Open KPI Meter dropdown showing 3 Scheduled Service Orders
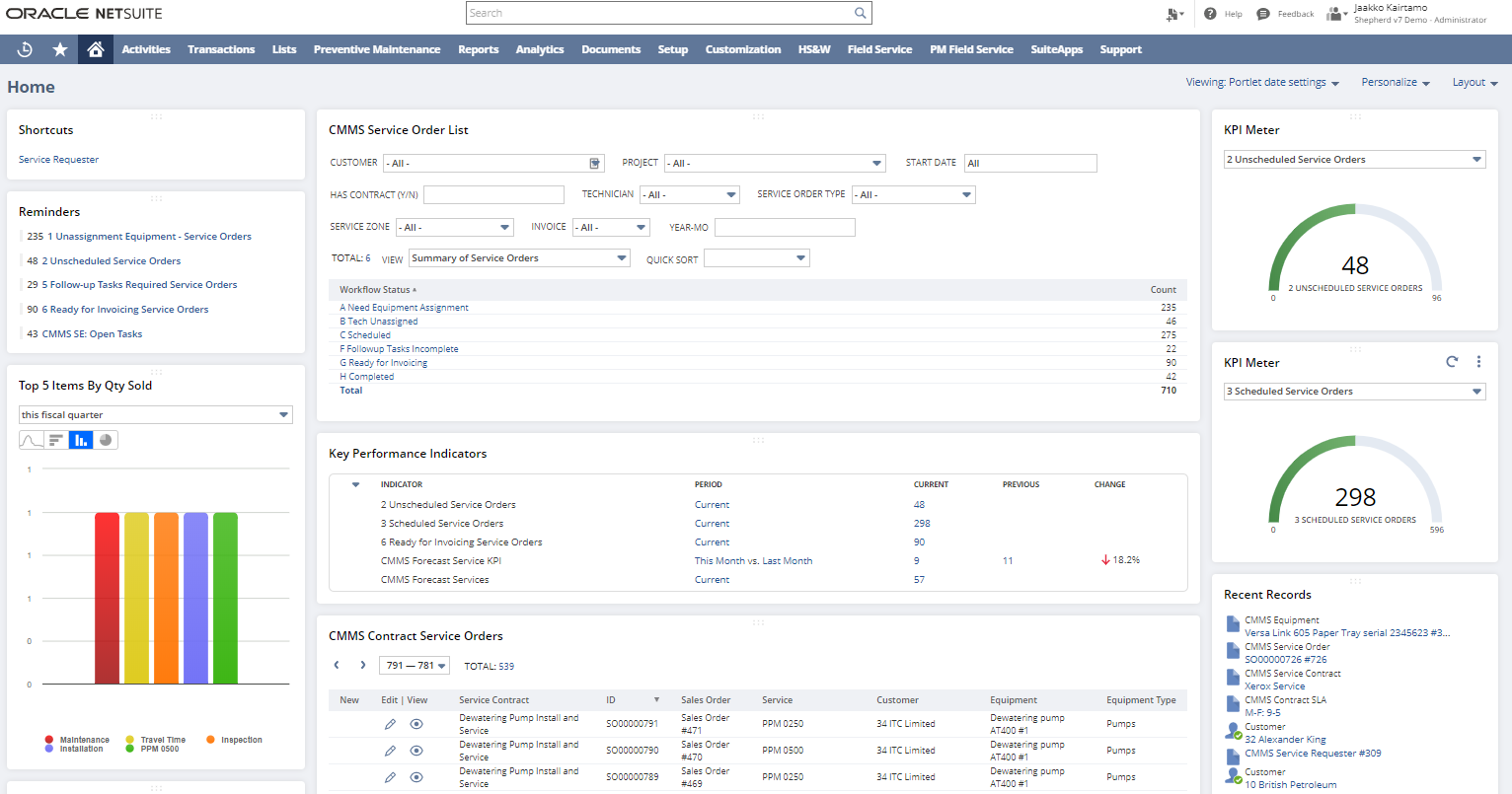 click(1355, 392)
